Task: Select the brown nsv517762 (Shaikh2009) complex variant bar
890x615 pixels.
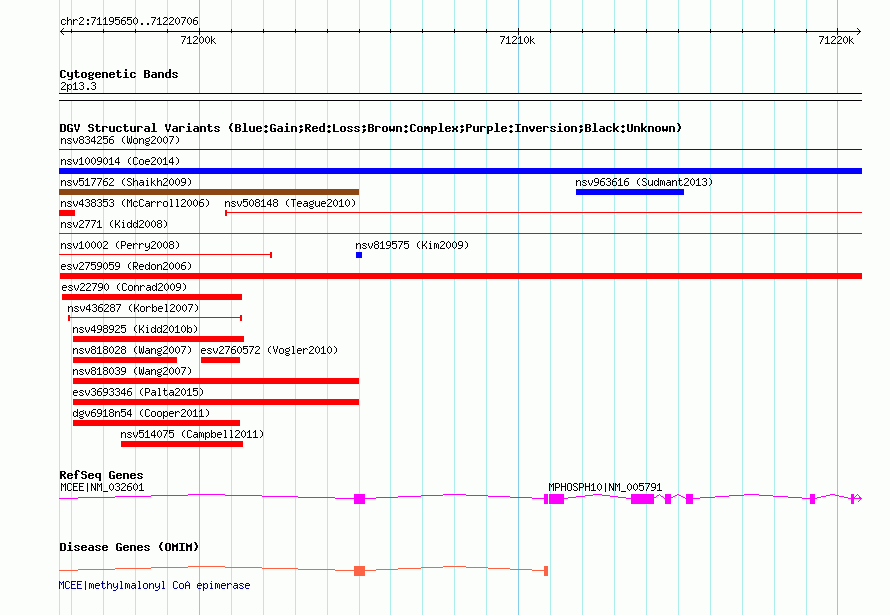Action: click(x=209, y=192)
